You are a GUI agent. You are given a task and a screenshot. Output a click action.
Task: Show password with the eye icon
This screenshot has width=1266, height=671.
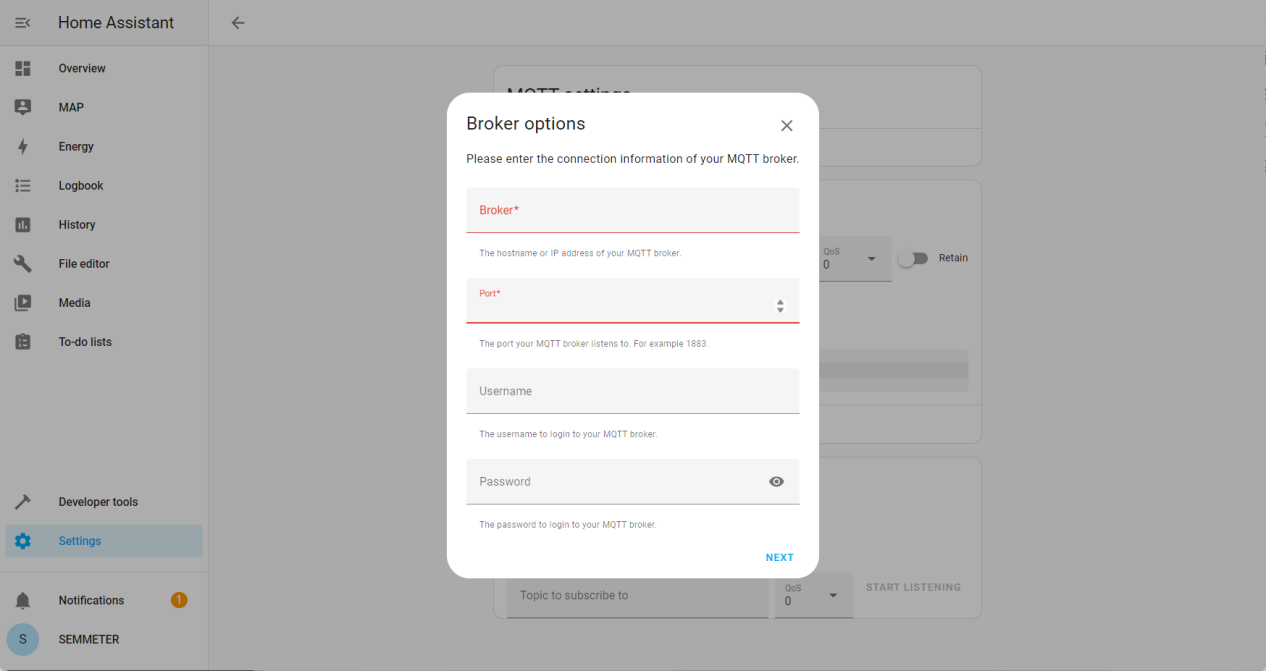(777, 482)
